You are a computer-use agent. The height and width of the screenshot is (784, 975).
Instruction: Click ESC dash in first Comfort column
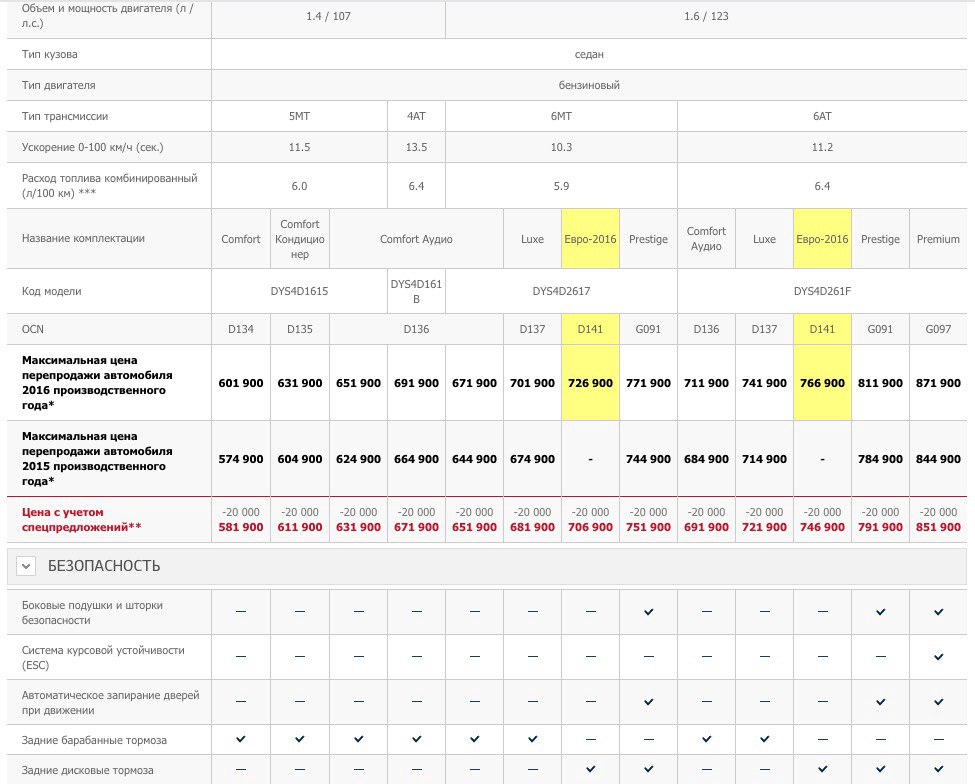(x=241, y=657)
